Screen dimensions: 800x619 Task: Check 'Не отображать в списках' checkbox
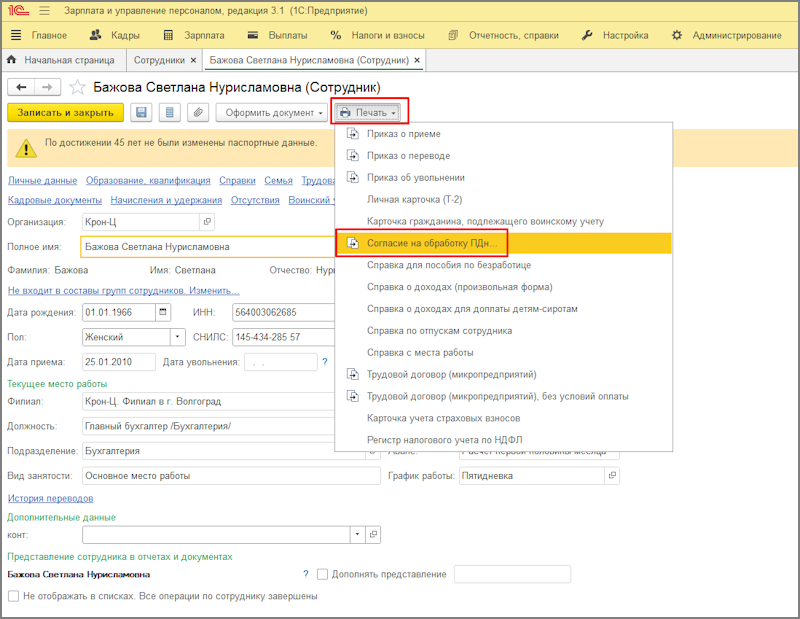click(x=13, y=596)
